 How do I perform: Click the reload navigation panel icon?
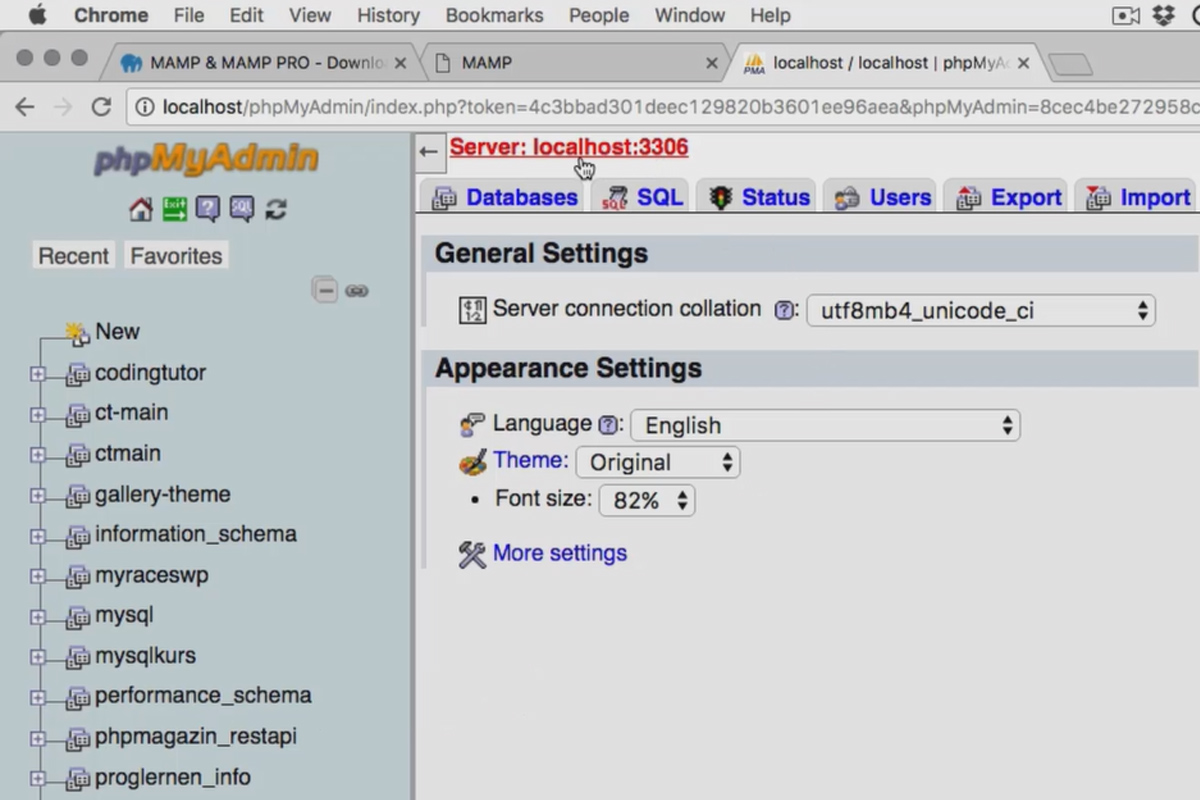276,209
